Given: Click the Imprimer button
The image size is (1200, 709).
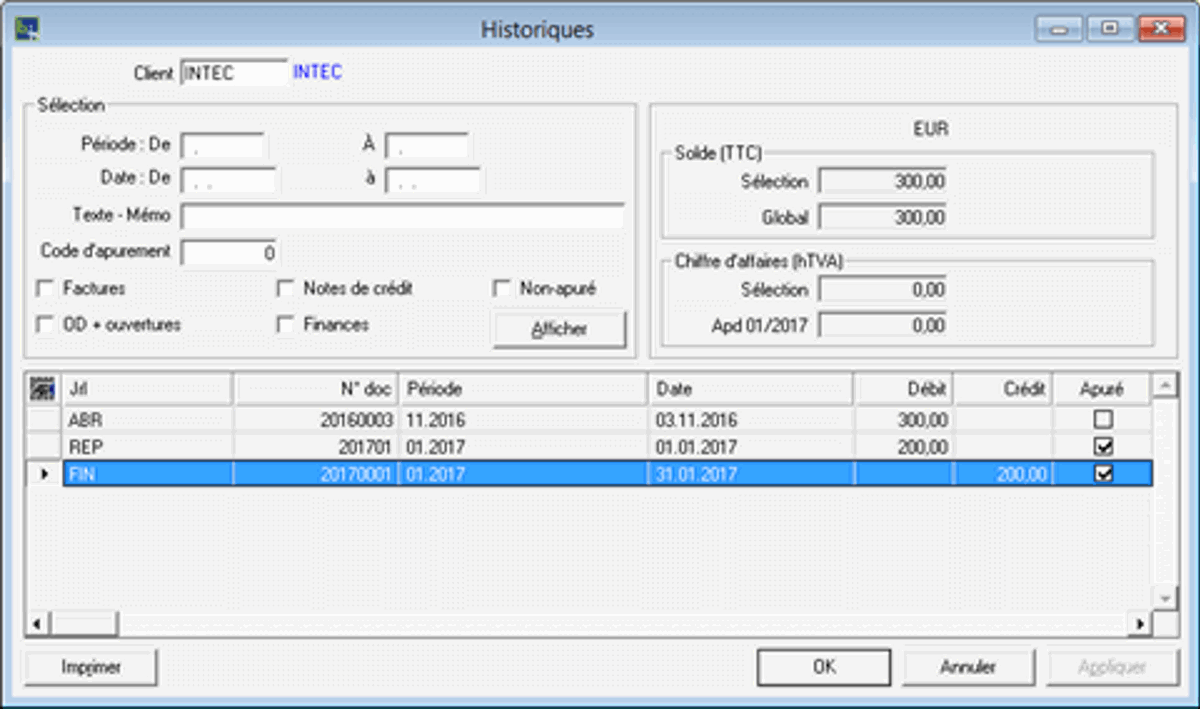Looking at the screenshot, I should pyautogui.click(x=91, y=667).
